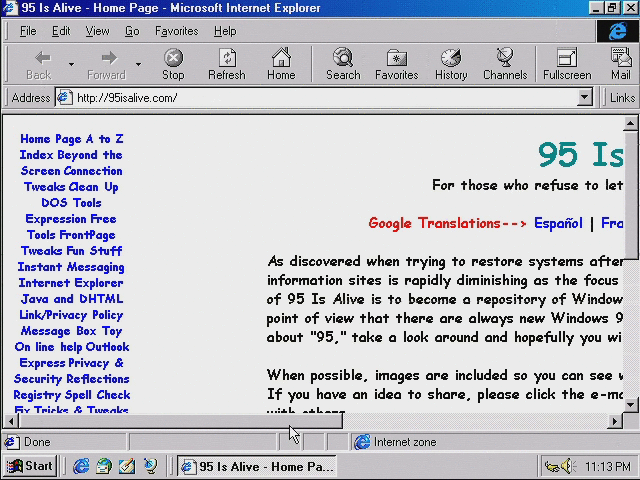Image resolution: width=640 pixels, height=480 pixels.
Task: Open View Channels from Quick Launch
Action: click(x=150, y=466)
